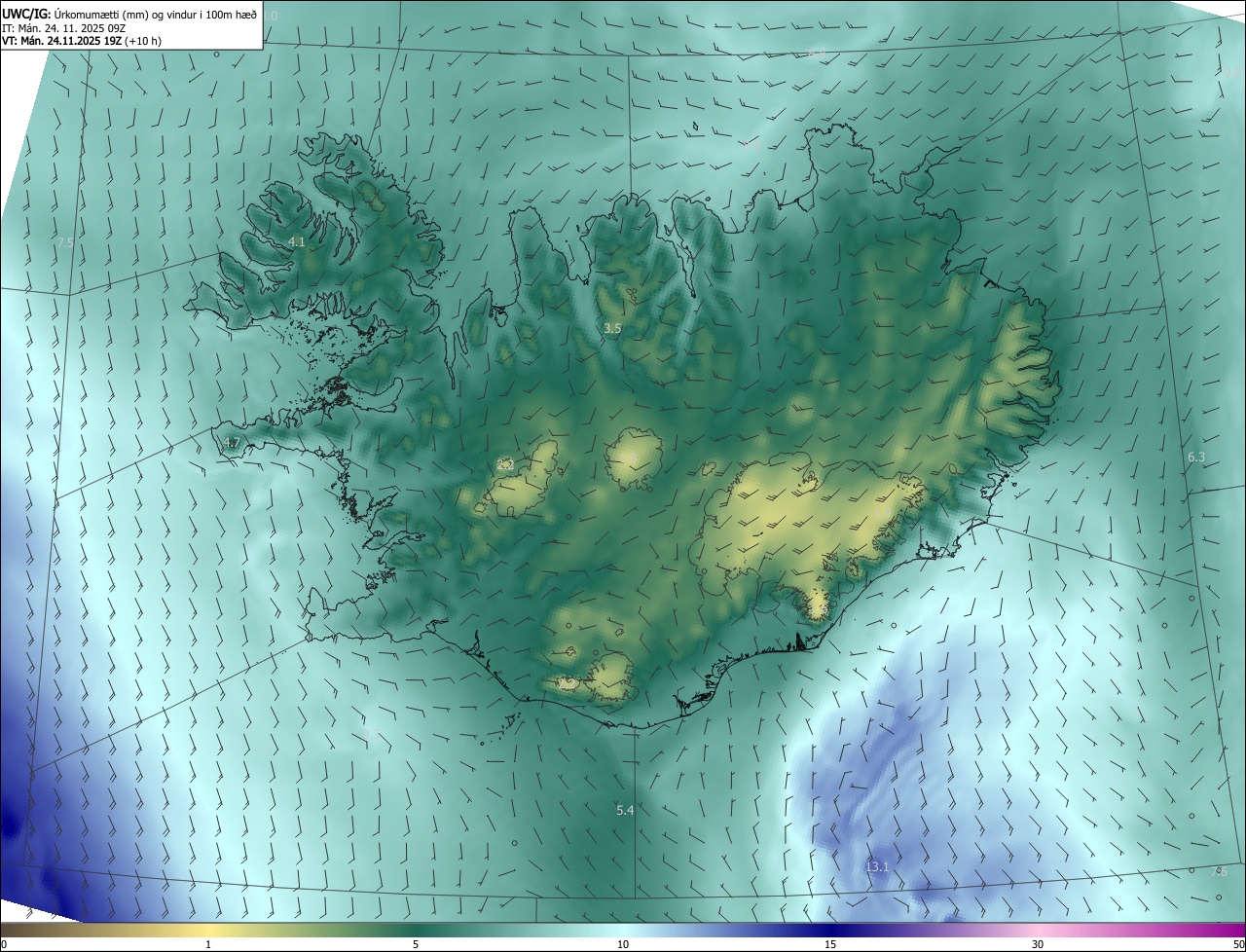Click the 4.7 value label at Snæfellsnes

232,443
